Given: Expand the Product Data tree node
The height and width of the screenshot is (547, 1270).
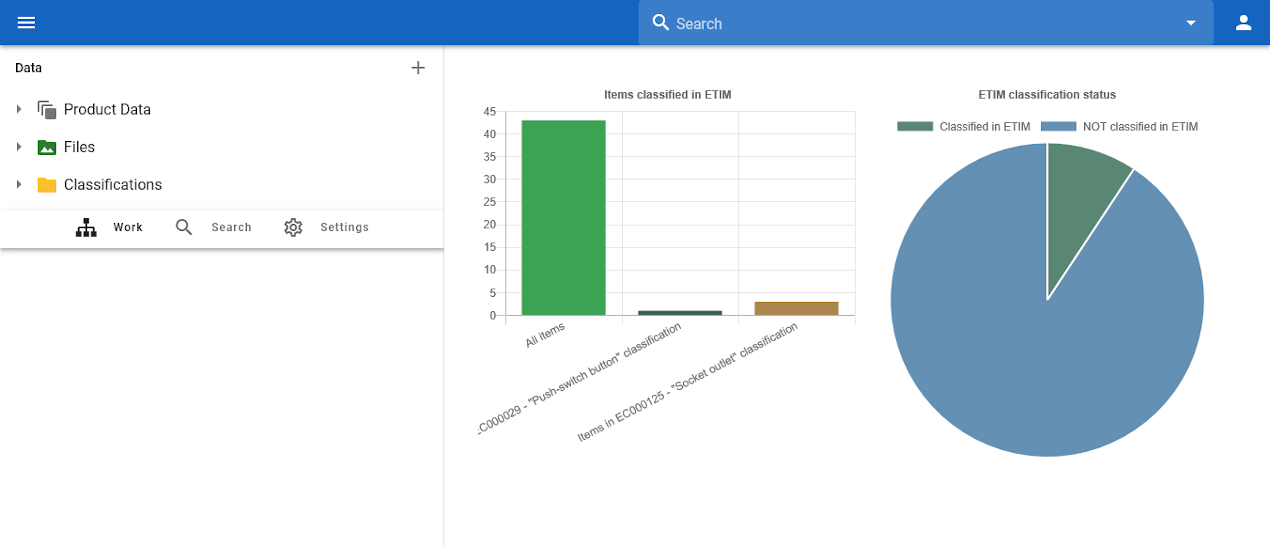Looking at the screenshot, I should [x=19, y=109].
